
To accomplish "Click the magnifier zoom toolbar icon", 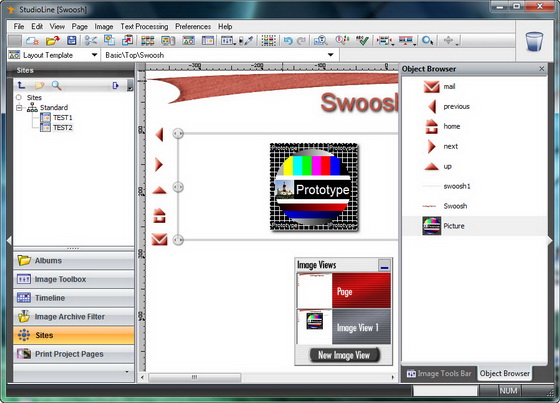I will pos(427,41).
